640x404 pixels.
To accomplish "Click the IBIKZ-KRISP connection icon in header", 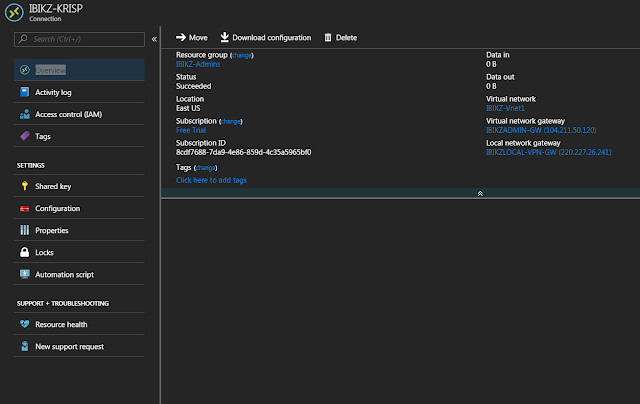I will coord(14,12).
